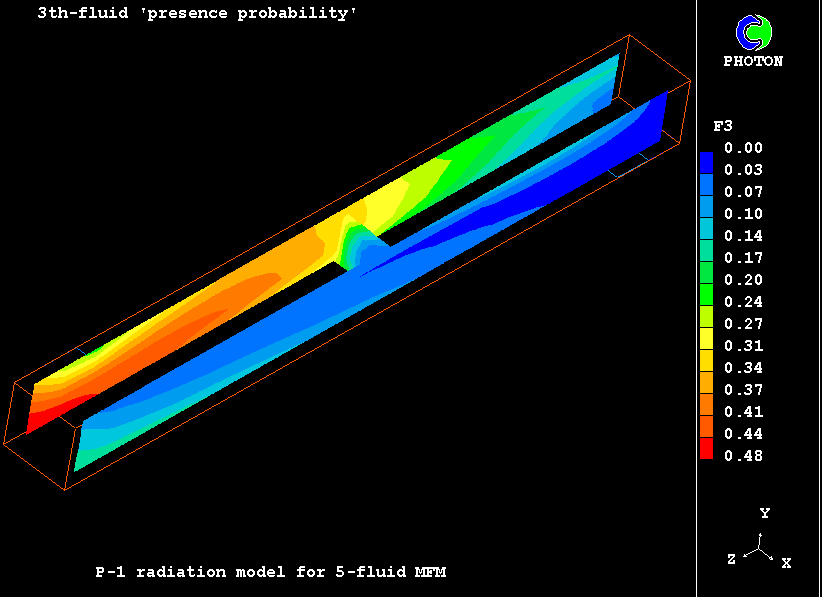The width and height of the screenshot is (822, 597).
Task: Select the orange 0.37 legend swatch
Action: coord(706,387)
